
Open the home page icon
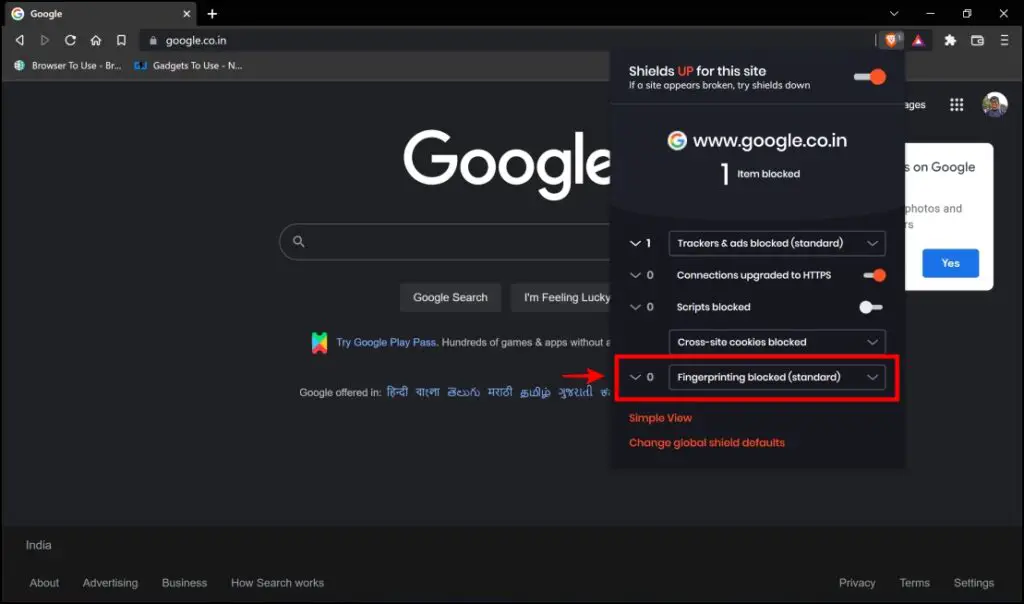[x=96, y=40]
